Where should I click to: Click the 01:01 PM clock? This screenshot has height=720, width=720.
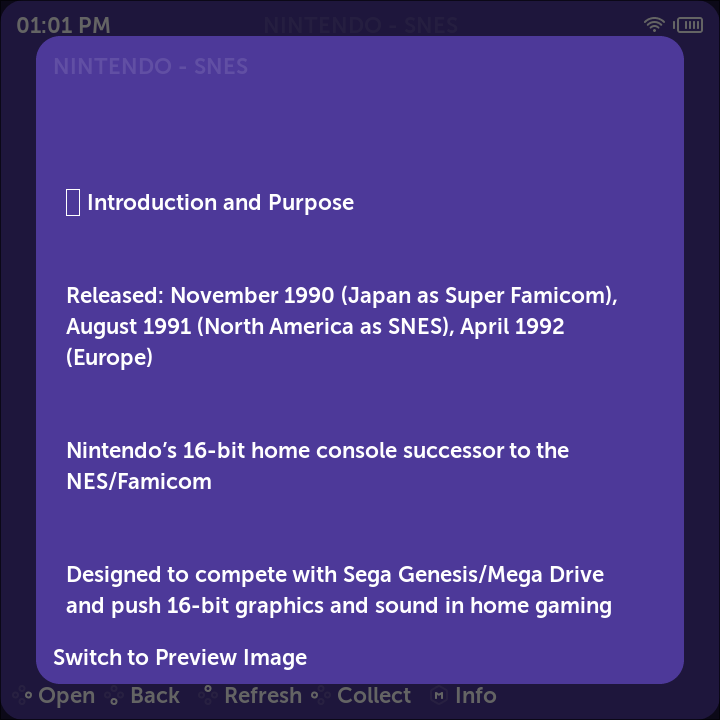click(63, 25)
